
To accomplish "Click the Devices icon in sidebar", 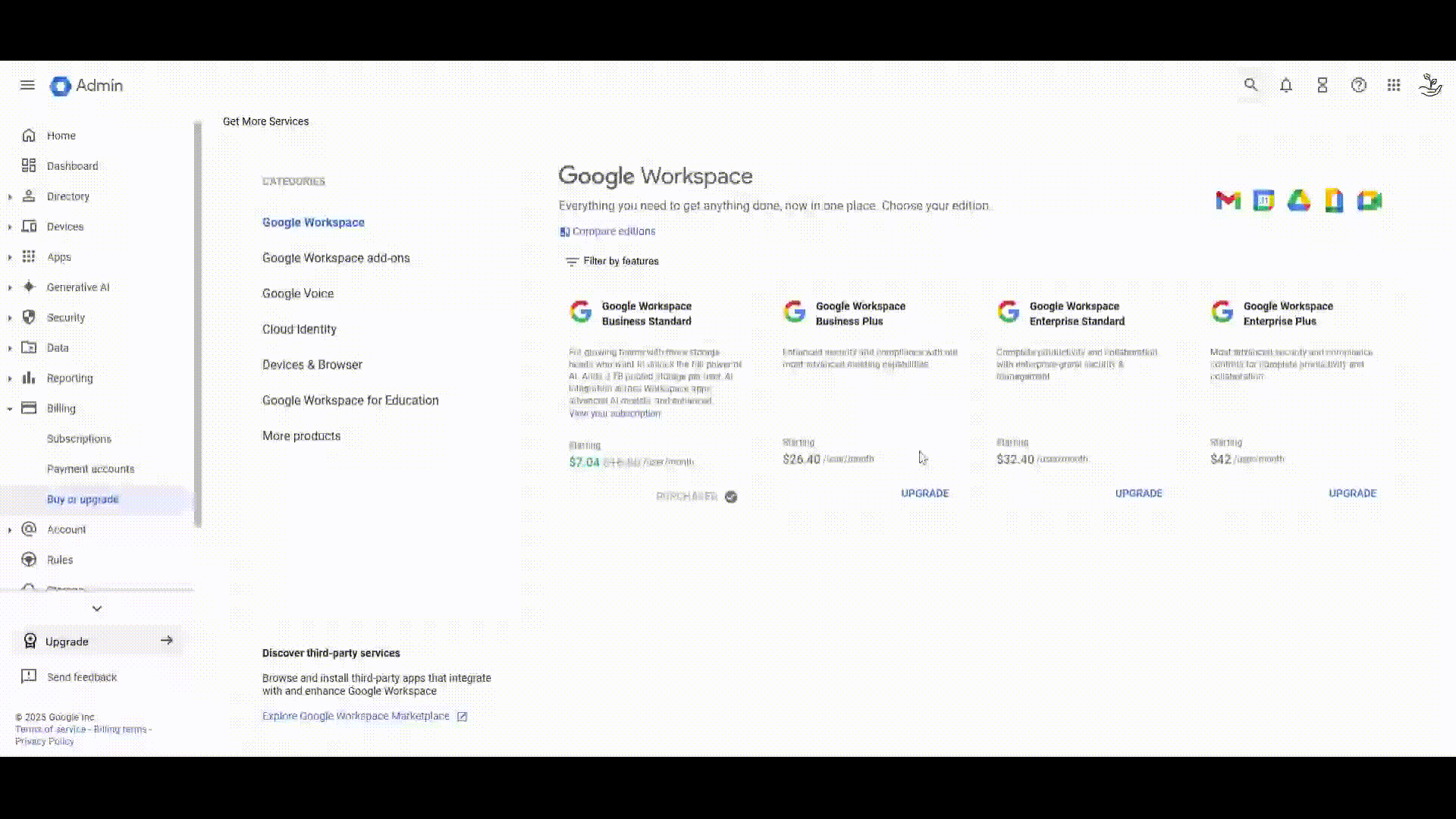I will point(29,227).
